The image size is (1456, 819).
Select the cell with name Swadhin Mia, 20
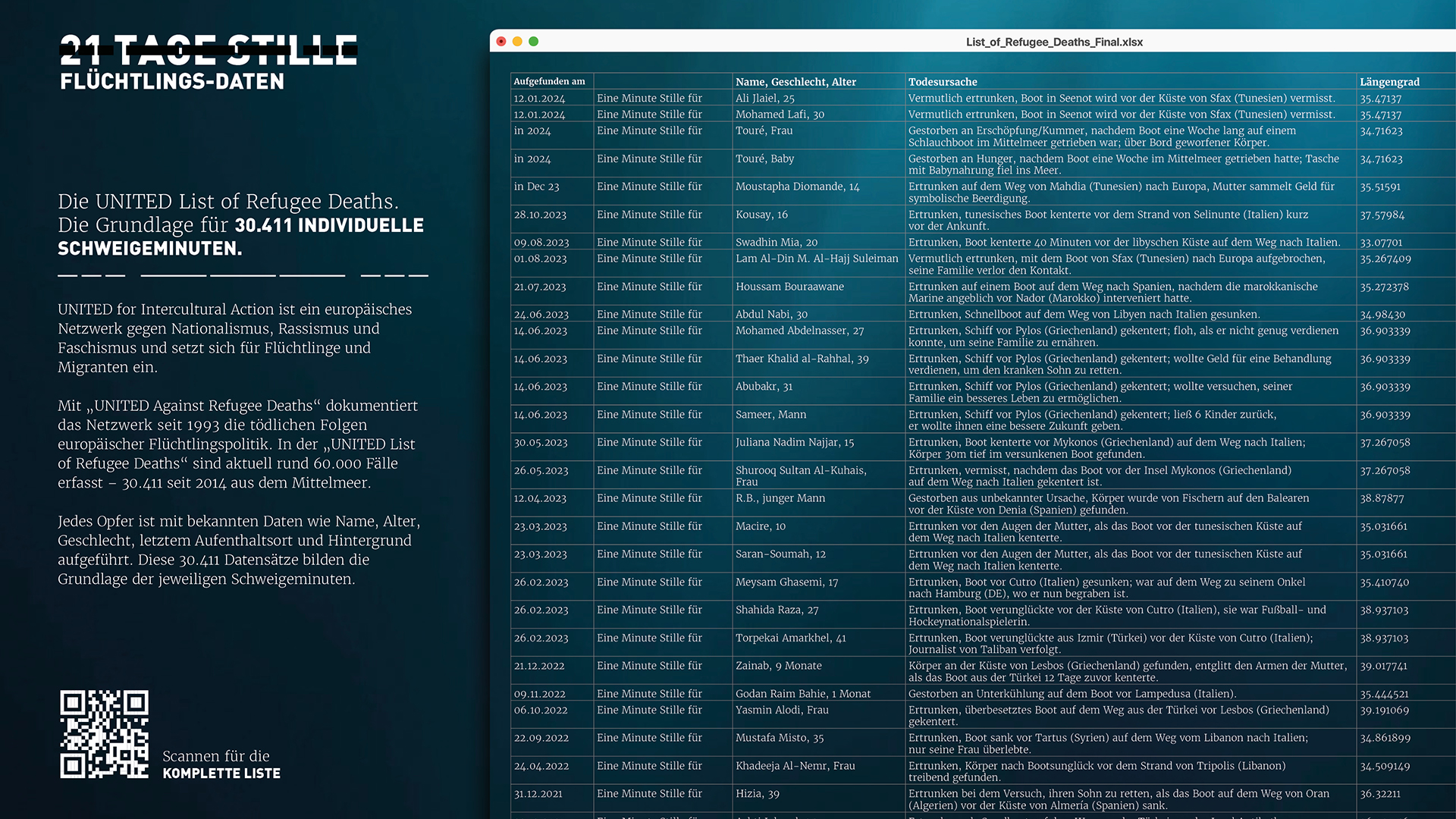(777, 243)
